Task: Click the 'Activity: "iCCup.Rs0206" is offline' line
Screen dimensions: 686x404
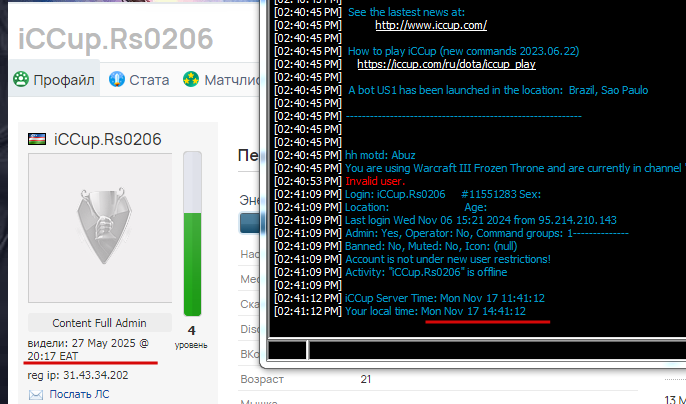Action: [x=426, y=272]
